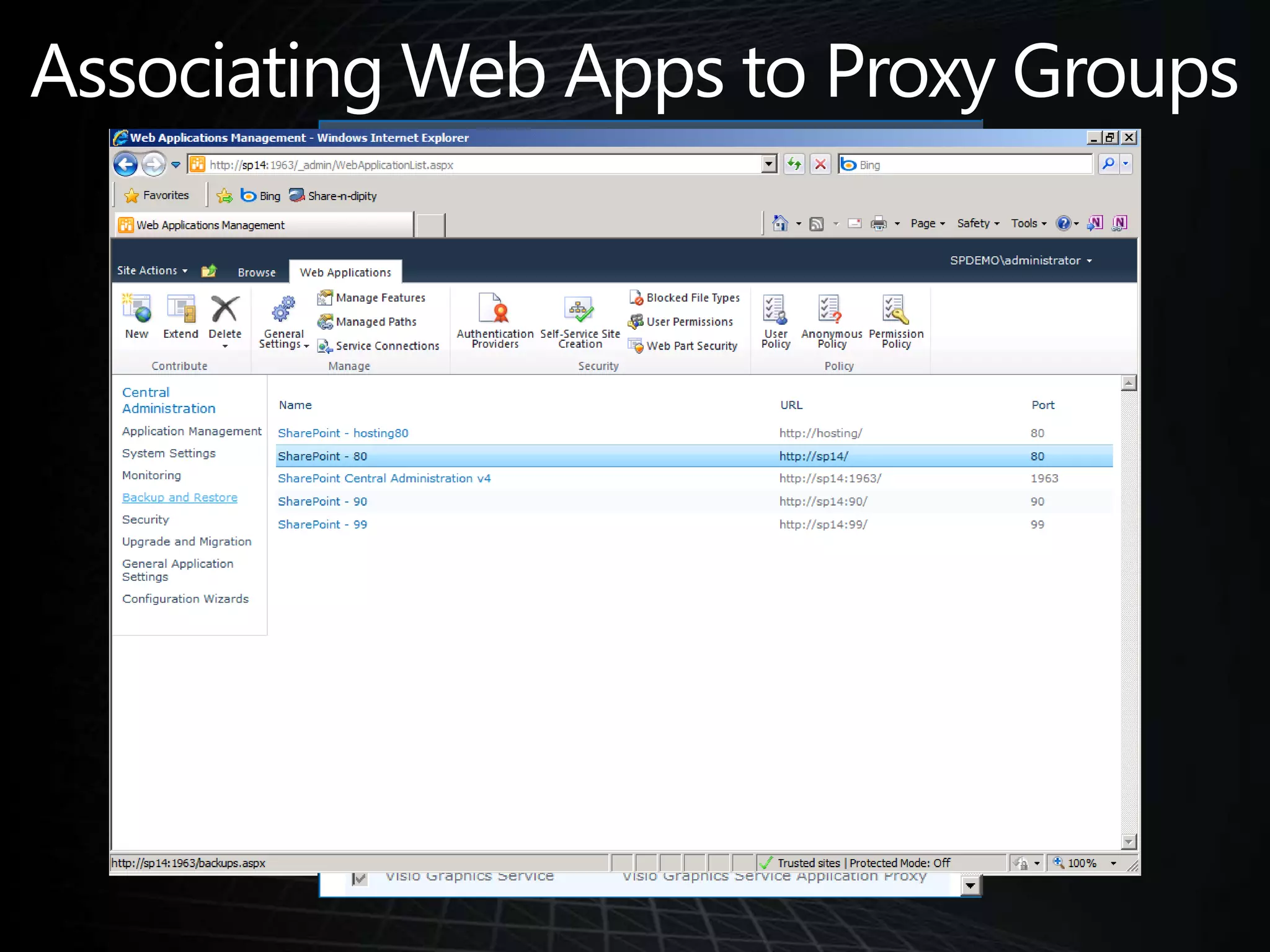Screen dimensions: 1270x952
Task: Open Blocked File Types
Action: 685,298
